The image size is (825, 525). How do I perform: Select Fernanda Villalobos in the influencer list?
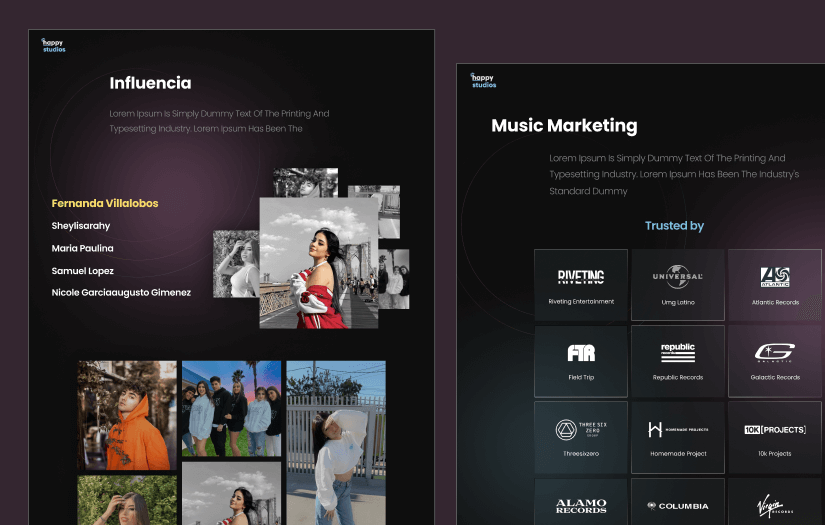click(105, 203)
